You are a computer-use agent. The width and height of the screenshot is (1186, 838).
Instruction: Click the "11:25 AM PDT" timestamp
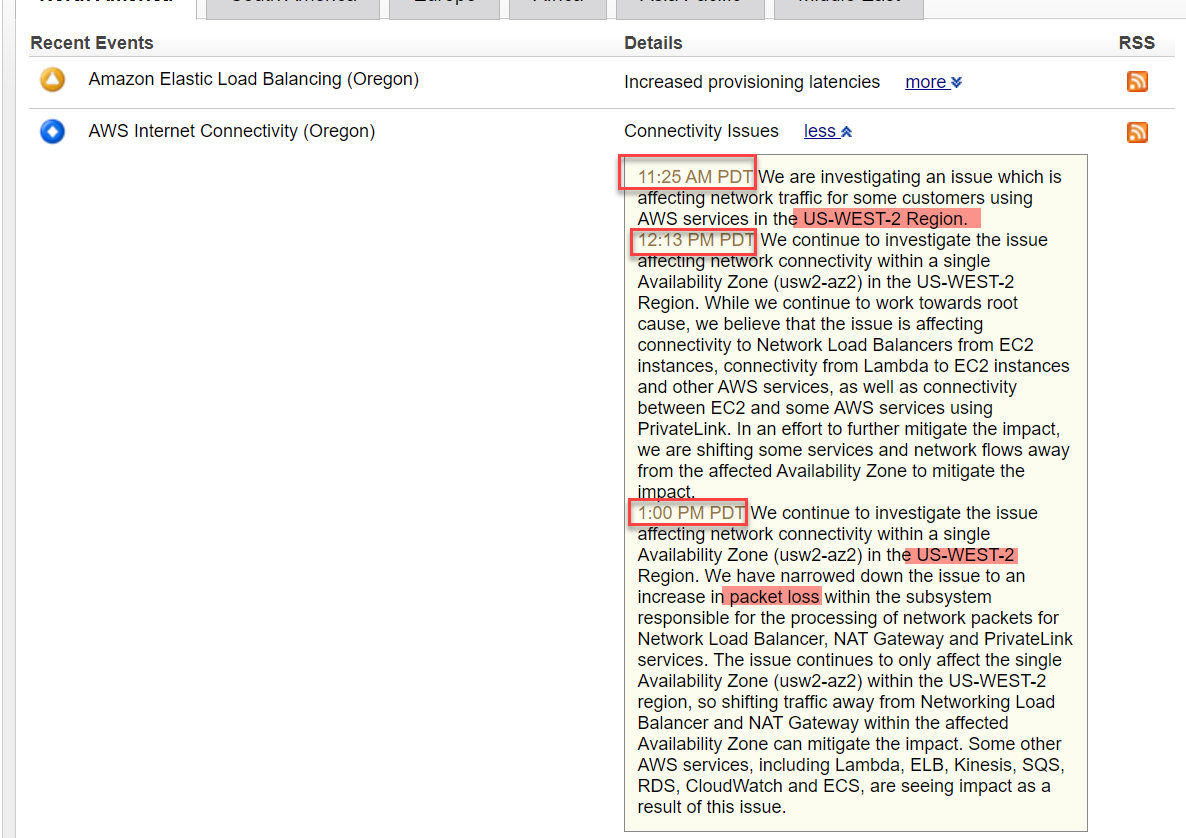pyautogui.click(x=695, y=177)
